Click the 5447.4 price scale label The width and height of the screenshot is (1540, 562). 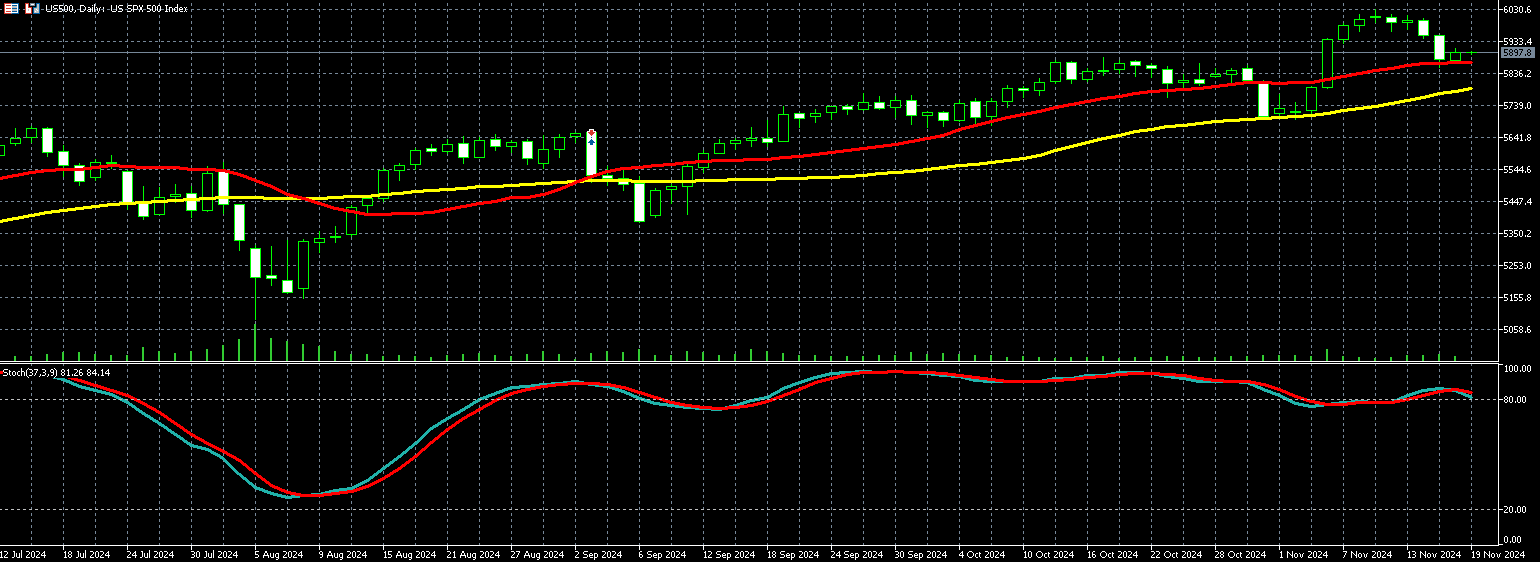pyautogui.click(x=1517, y=201)
